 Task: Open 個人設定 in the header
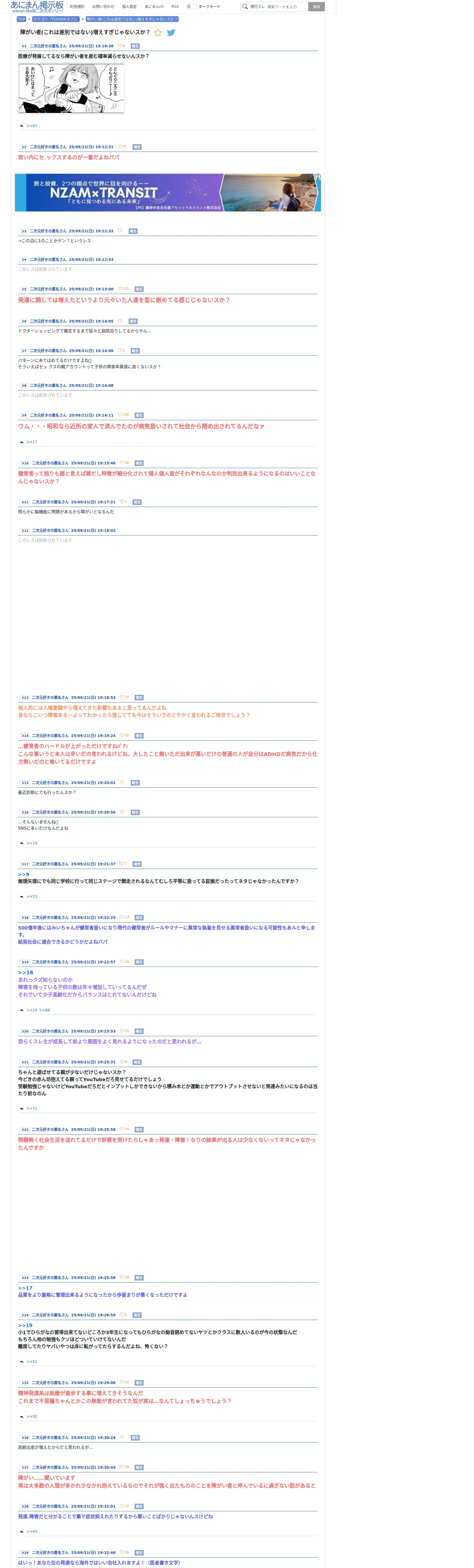pyautogui.click(x=129, y=7)
